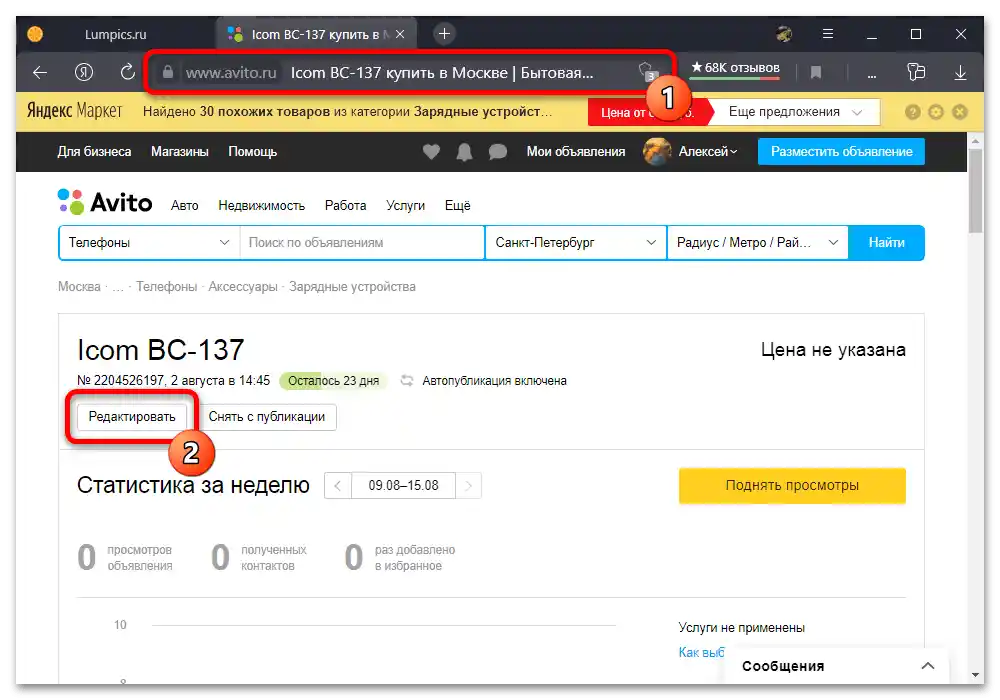The image size is (1000, 700).
Task: Expand the Еще предложения dropdown
Action: pos(795,112)
